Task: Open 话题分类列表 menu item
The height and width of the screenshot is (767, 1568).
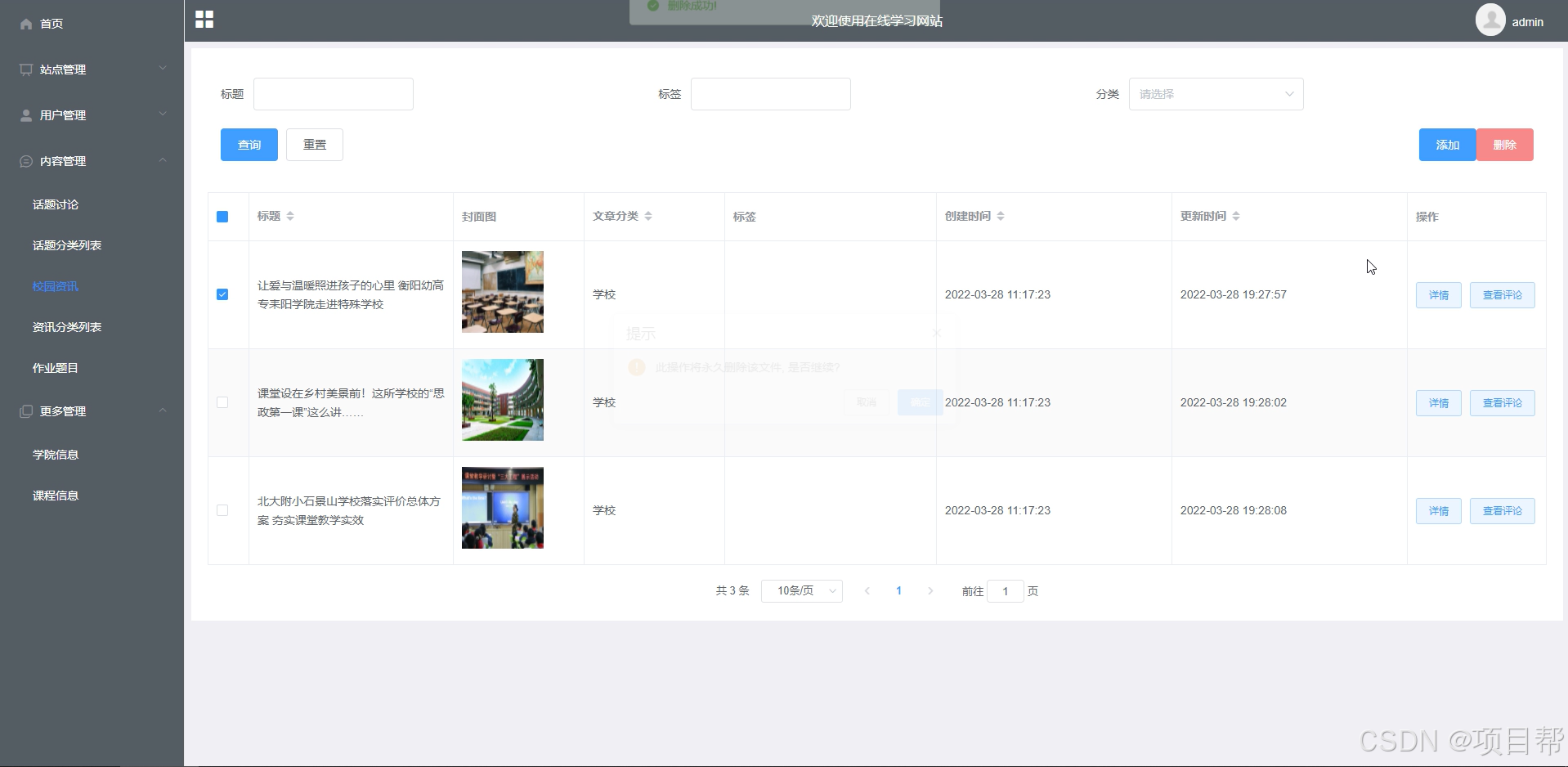Action: [x=67, y=245]
